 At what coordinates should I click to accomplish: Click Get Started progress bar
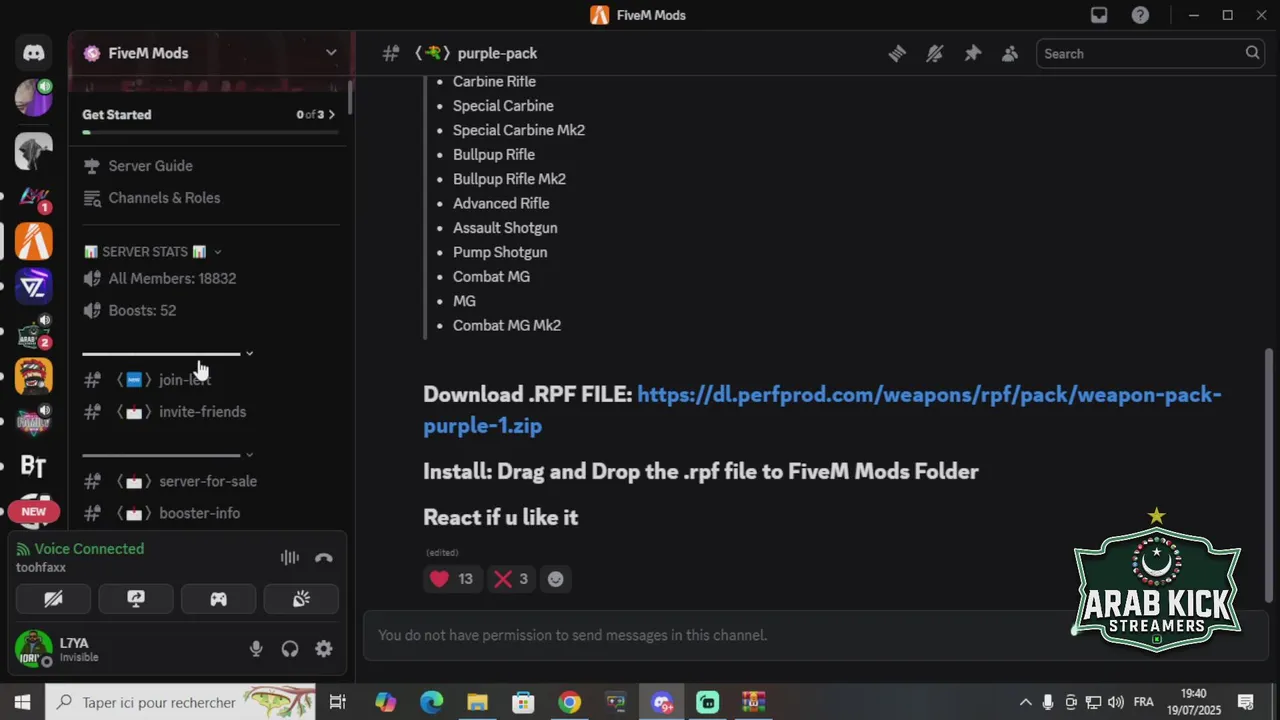(x=210, y=132)
